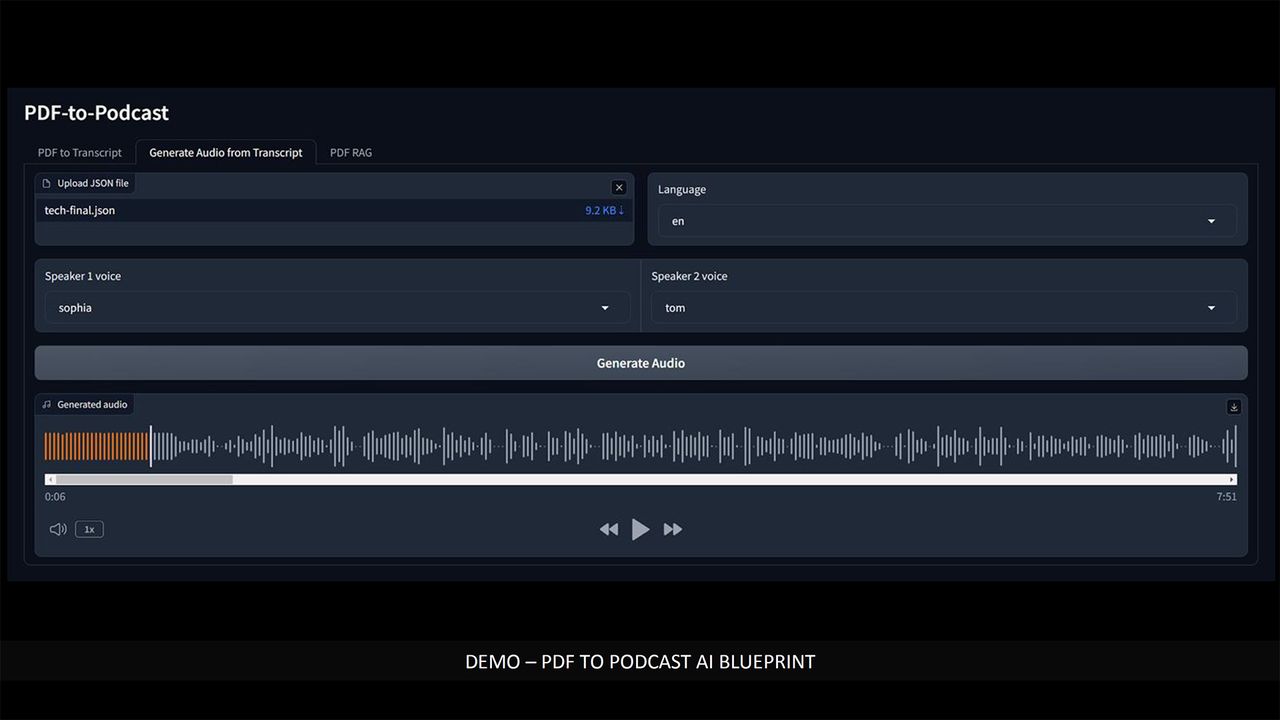
Task: Open the Speaker 2 voice dropdown
Action: [x=944, y=308]
